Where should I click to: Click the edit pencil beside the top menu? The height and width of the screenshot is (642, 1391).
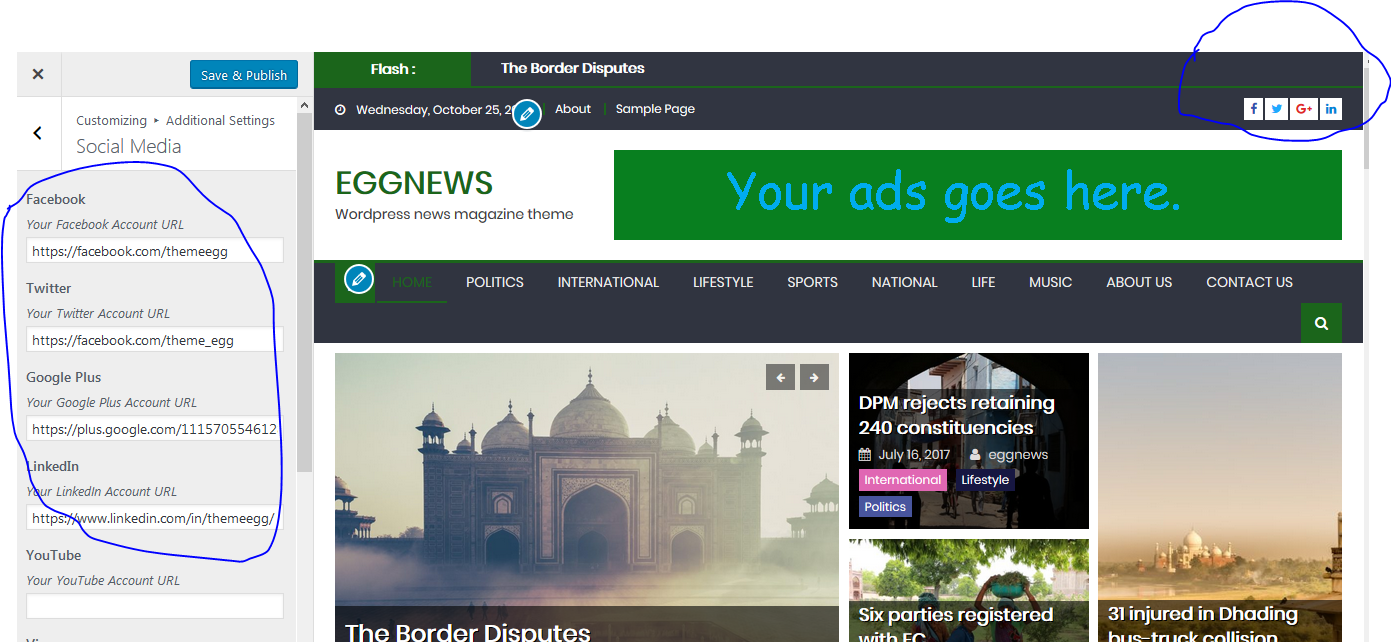(x=527, y=113)
